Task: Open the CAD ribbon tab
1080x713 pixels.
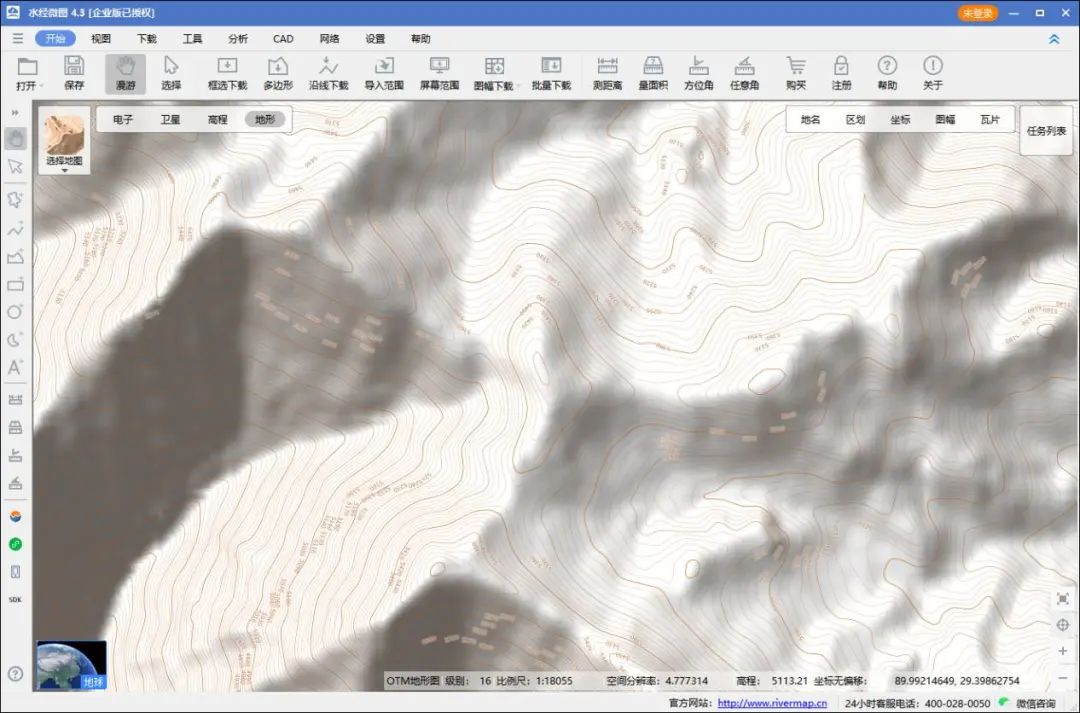Action: 283,39
